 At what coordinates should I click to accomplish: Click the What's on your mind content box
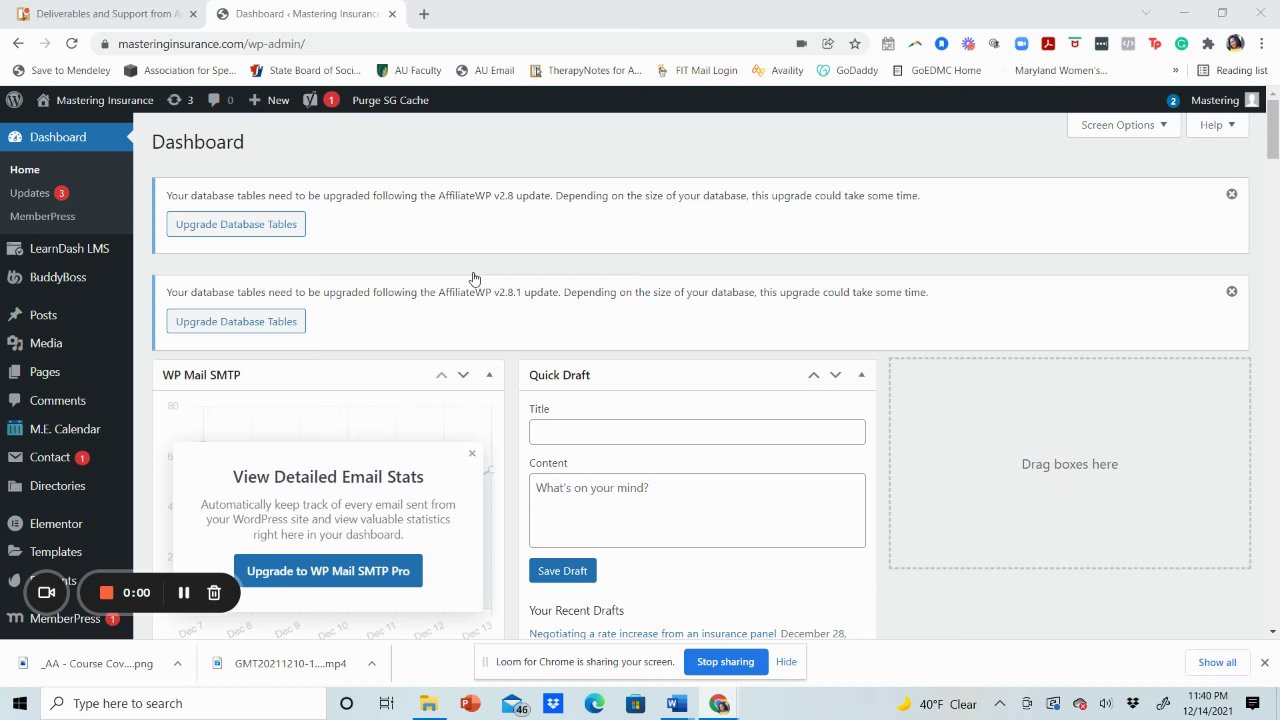click(697, 510)
